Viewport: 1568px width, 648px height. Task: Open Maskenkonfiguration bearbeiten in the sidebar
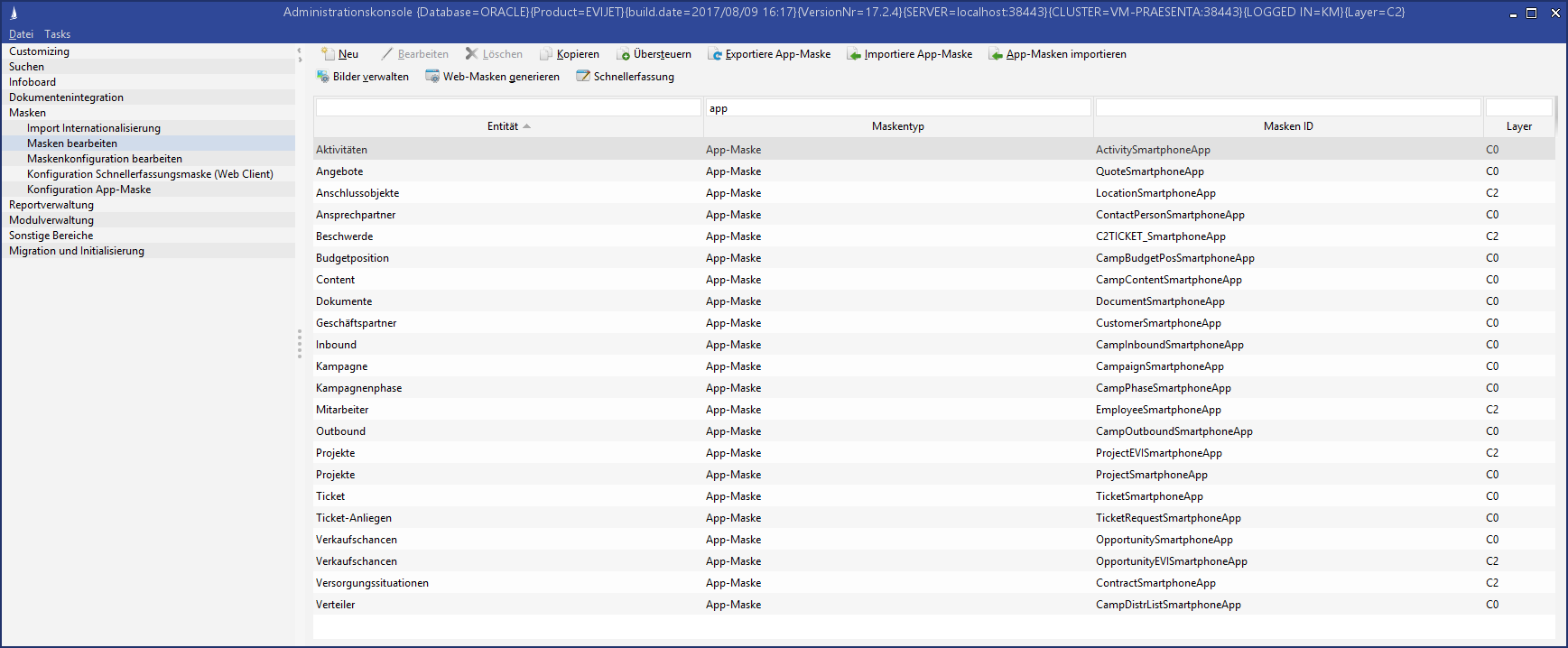(x=104, y=159)
